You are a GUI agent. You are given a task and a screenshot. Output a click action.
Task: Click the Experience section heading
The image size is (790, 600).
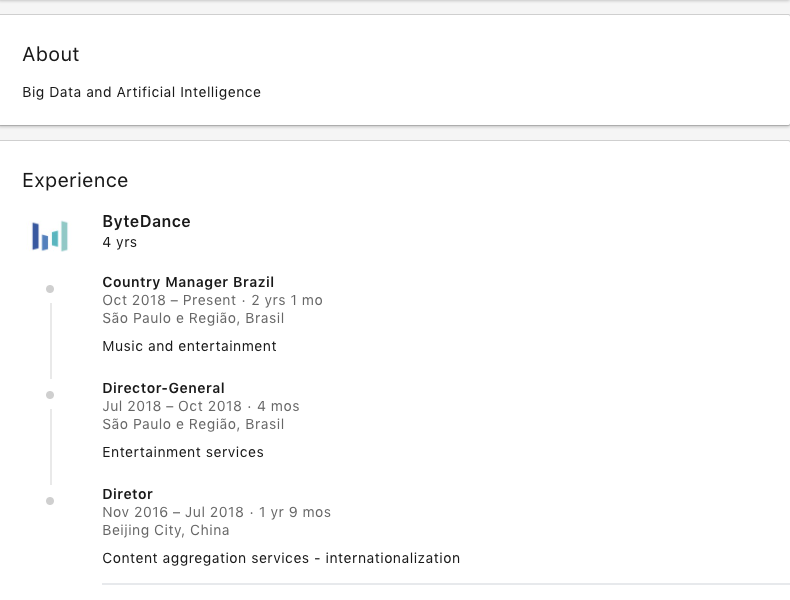coord(75,181)
